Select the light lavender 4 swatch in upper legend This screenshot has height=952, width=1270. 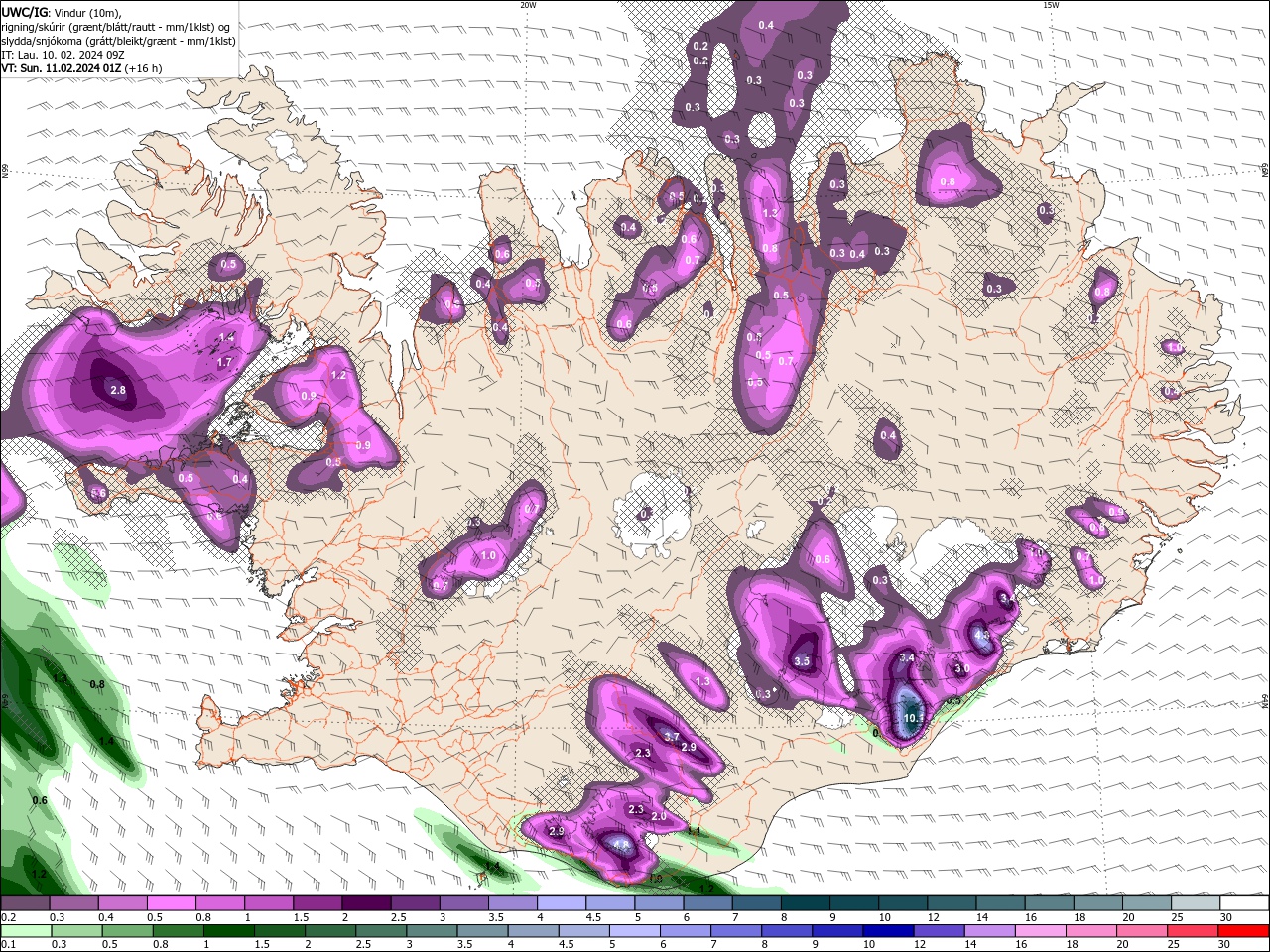click(562, 904)
